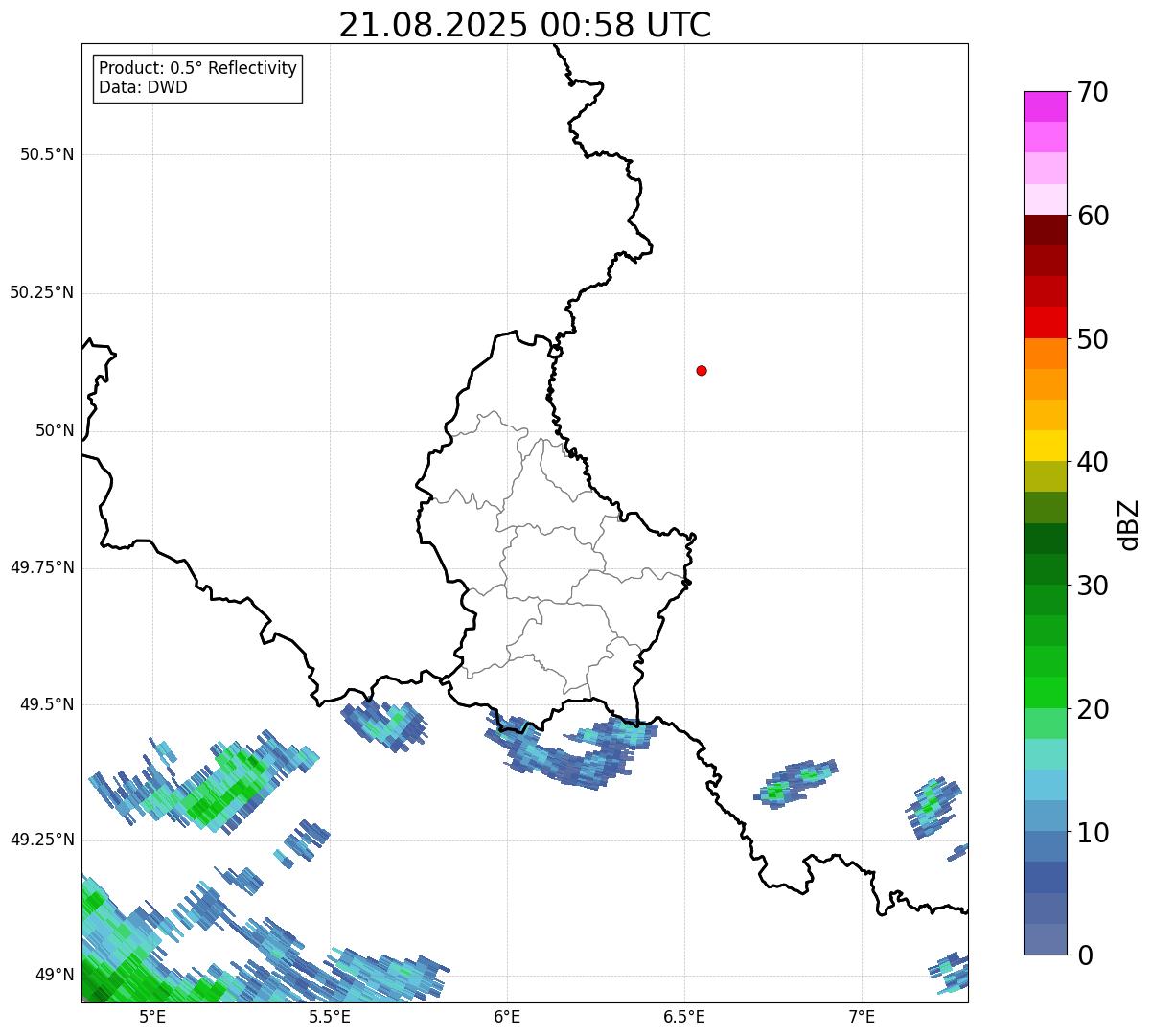Image resolution: width=1152 pixels, height=1036 pixels.
Task: Click the title '21.08.2025 00:58 UTC'
Action: tap(525, 25)
